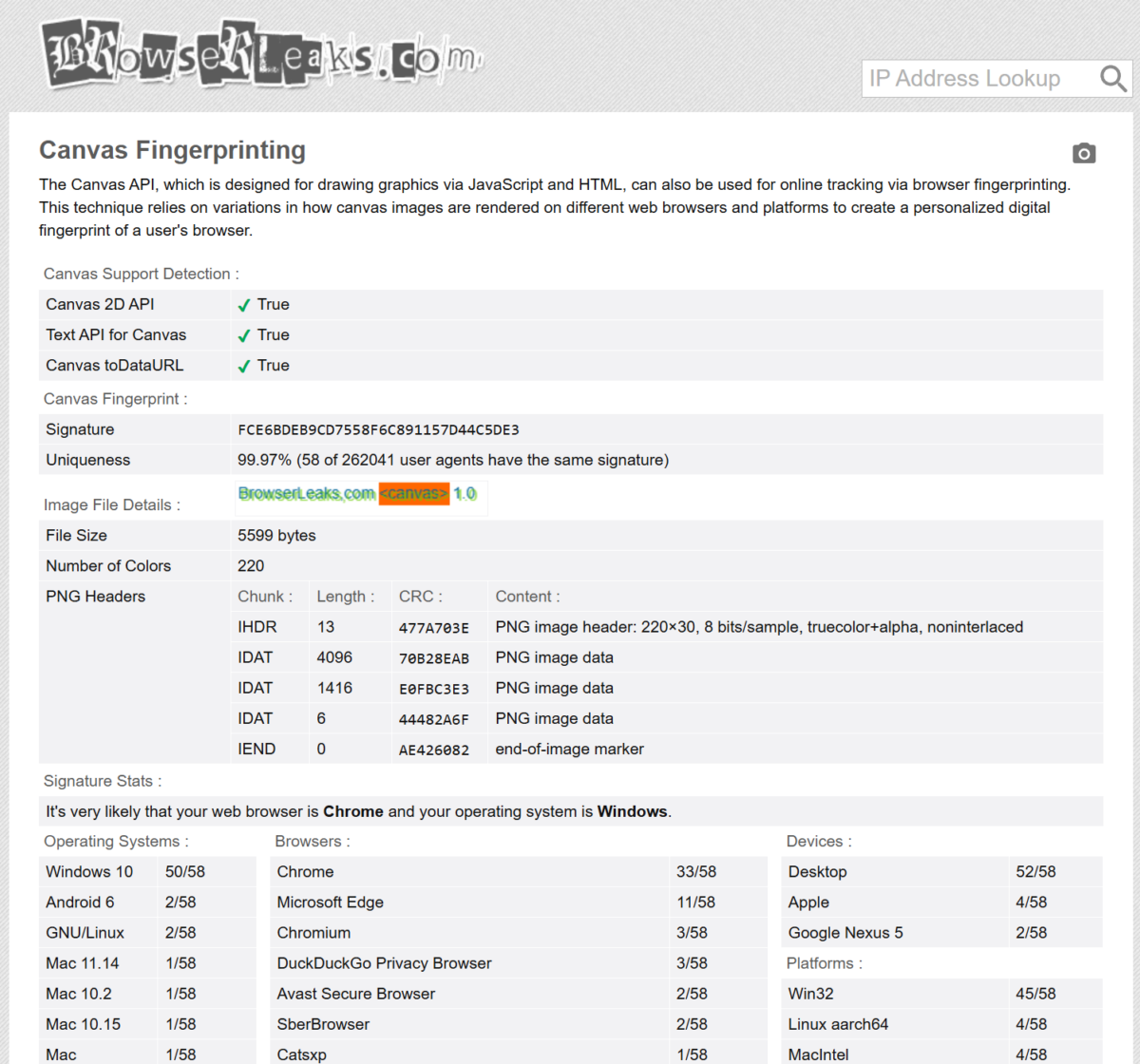Click the BrowserLeaks.com logo
1140x1064 pixels.
(261, 55)
